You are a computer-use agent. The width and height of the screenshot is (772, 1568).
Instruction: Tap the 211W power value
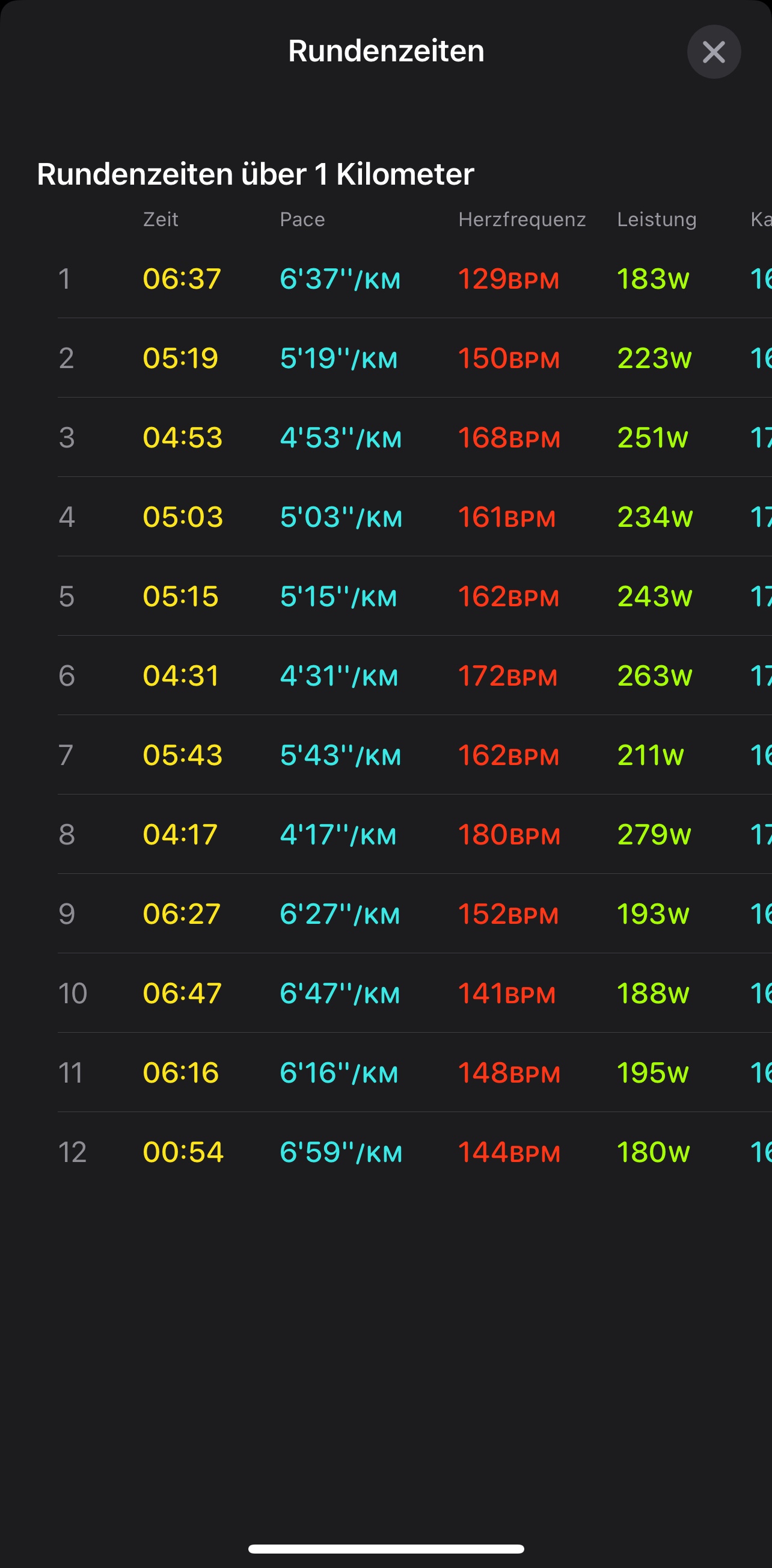tap(651, 755)
